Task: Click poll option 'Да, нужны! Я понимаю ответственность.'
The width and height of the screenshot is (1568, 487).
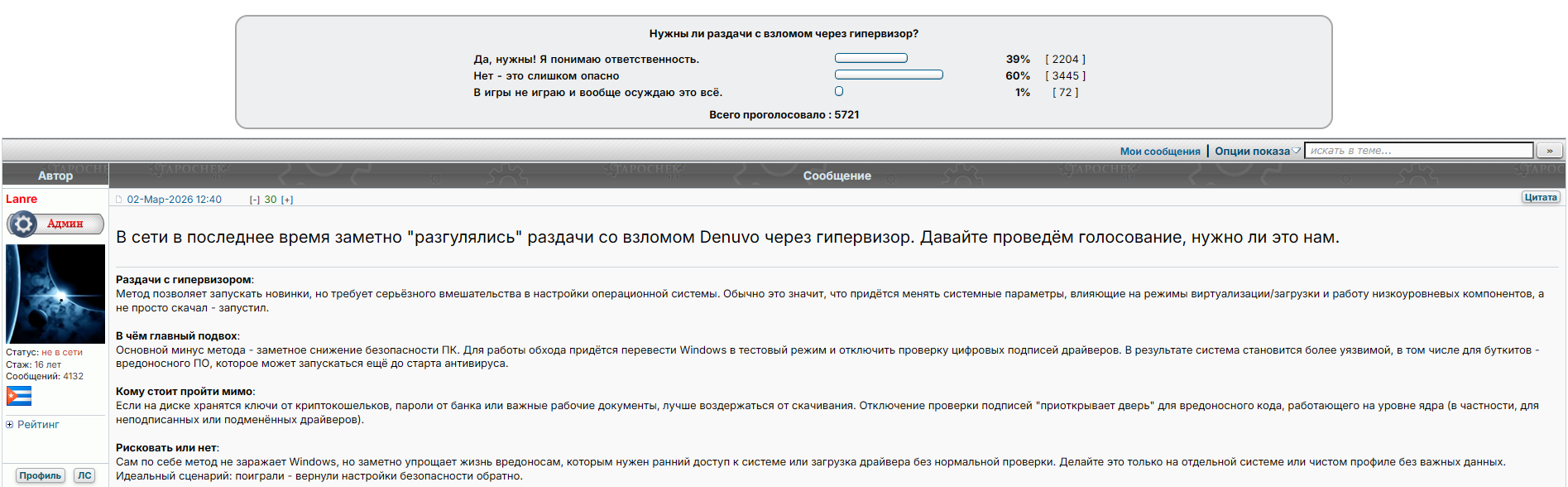Action: 587,59
